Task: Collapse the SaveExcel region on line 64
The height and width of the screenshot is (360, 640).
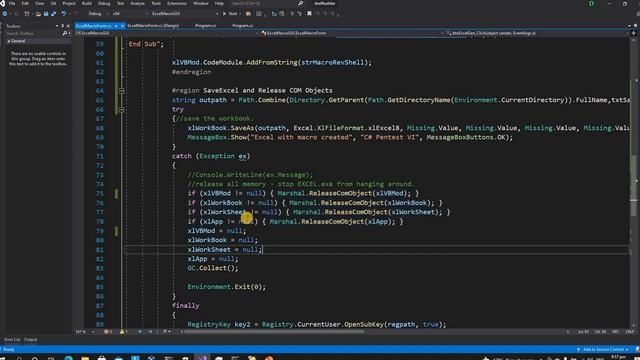Action: (121, 91)
